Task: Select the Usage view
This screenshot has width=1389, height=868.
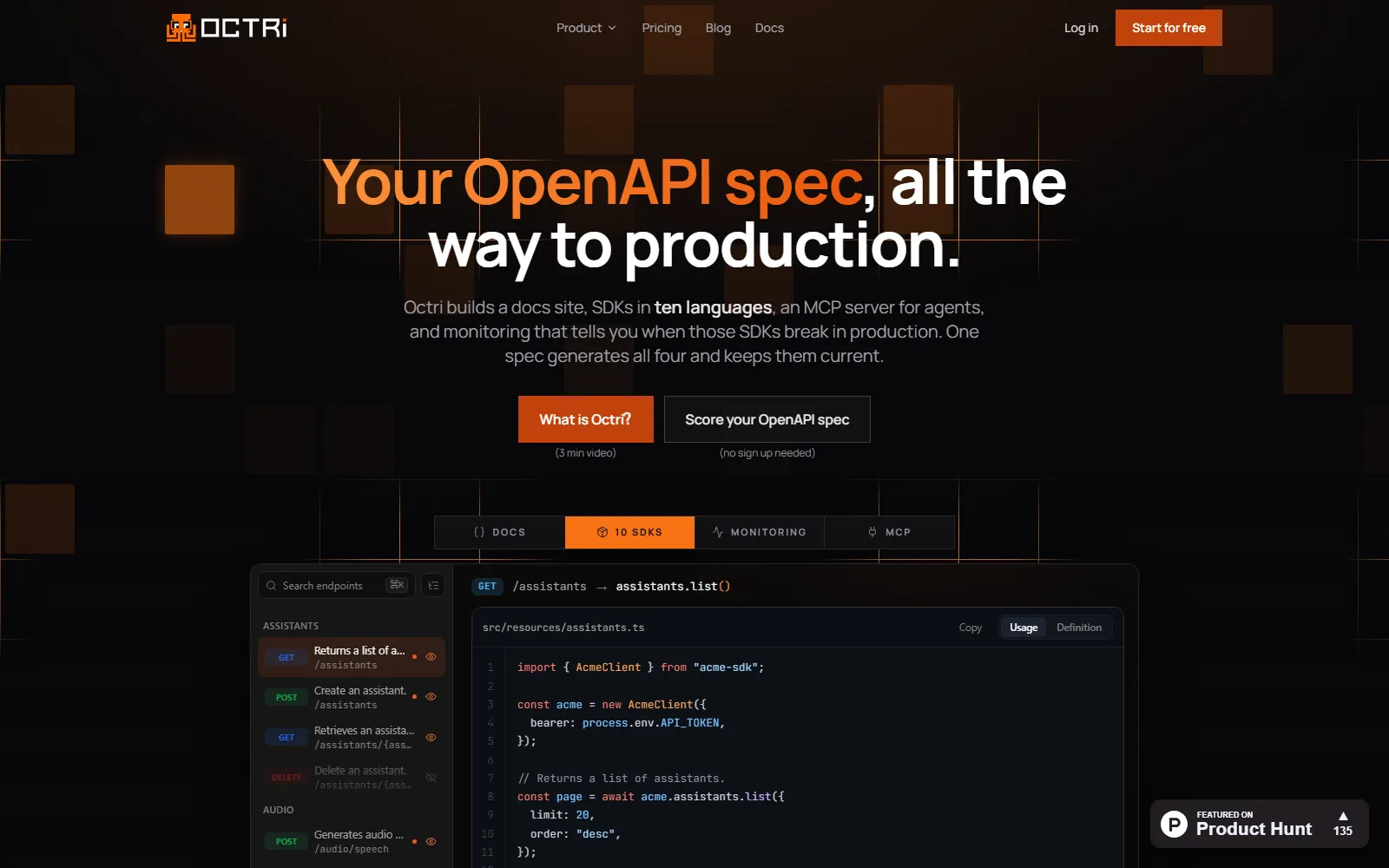Action: (1024, 628)
